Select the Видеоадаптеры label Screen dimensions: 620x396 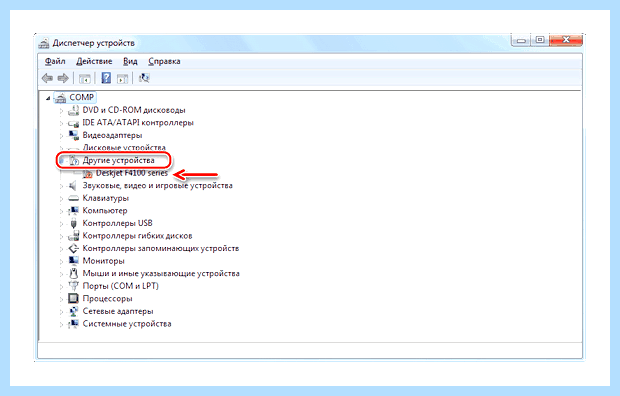112,135
